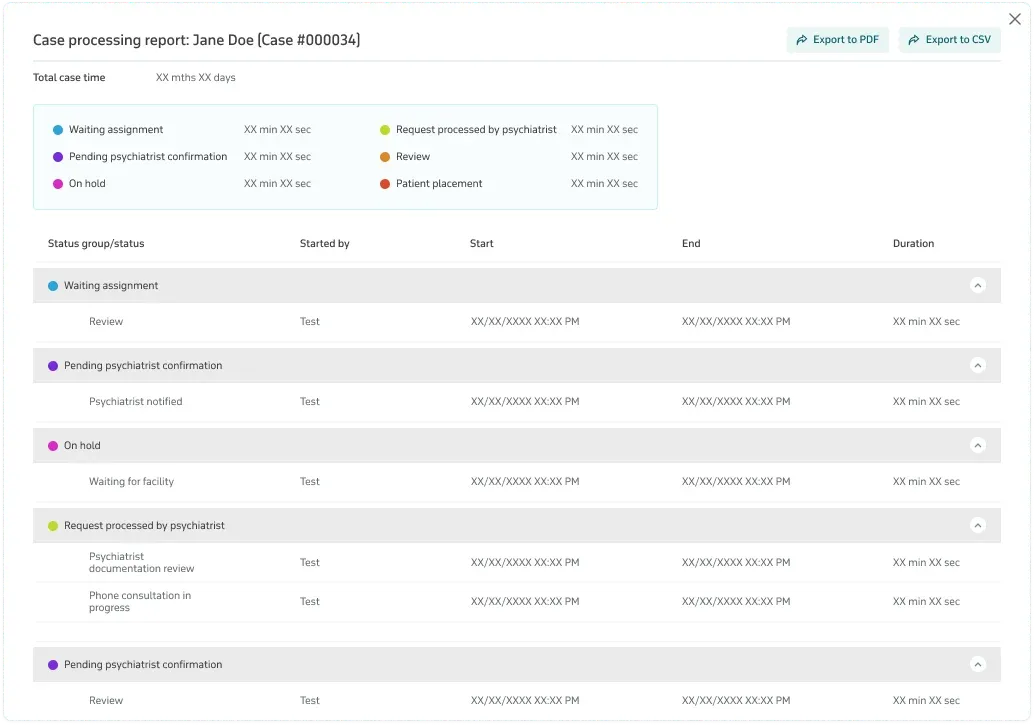Click Waiting assignment label in legend box
The width and height of the screenshot is (1034, 725).
116,130
